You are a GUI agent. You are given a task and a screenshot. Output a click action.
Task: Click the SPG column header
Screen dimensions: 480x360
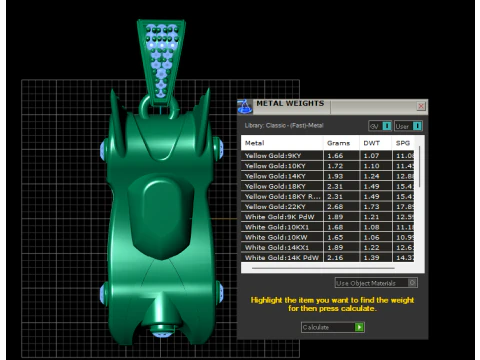403,143
